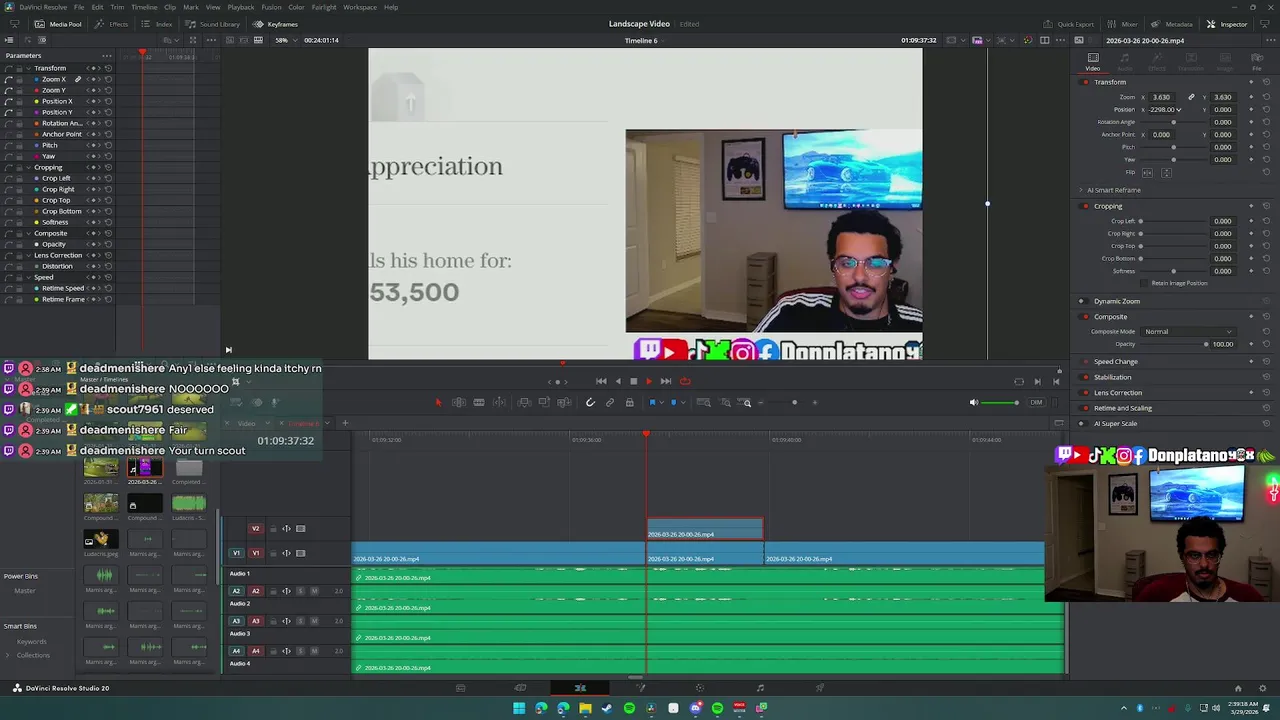Image resolution: width=1280 pixels, height=720 pixels.
Task: Click the flip horizontal icon
Action: pos(1147,173)
